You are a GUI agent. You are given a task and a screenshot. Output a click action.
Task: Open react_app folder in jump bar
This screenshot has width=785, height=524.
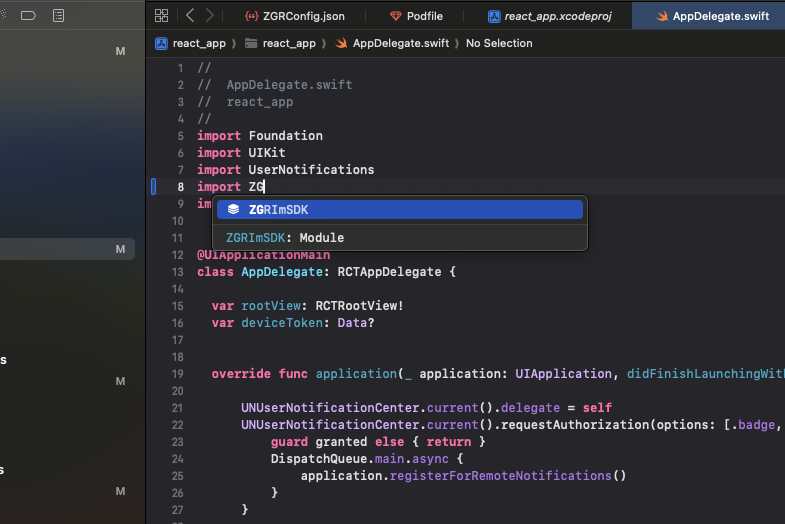click(289, 44)
